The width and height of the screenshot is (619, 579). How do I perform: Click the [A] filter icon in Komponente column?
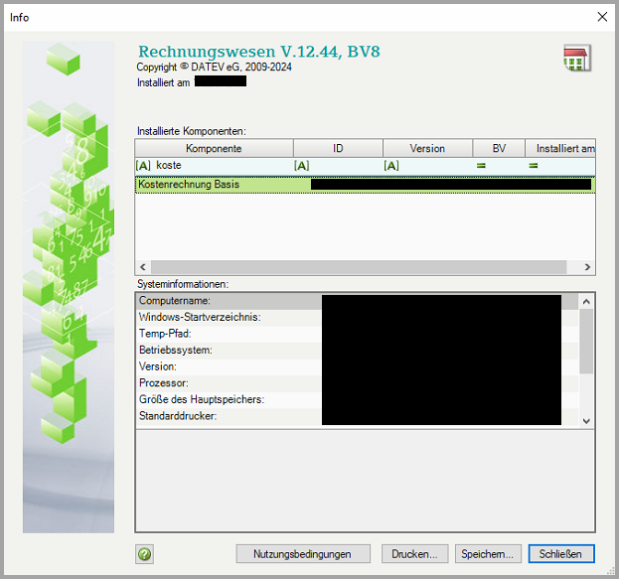[143, 165]
